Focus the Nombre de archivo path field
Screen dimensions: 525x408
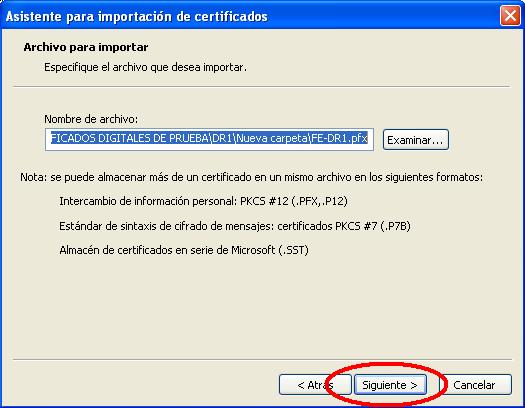(x=209, y=139)
